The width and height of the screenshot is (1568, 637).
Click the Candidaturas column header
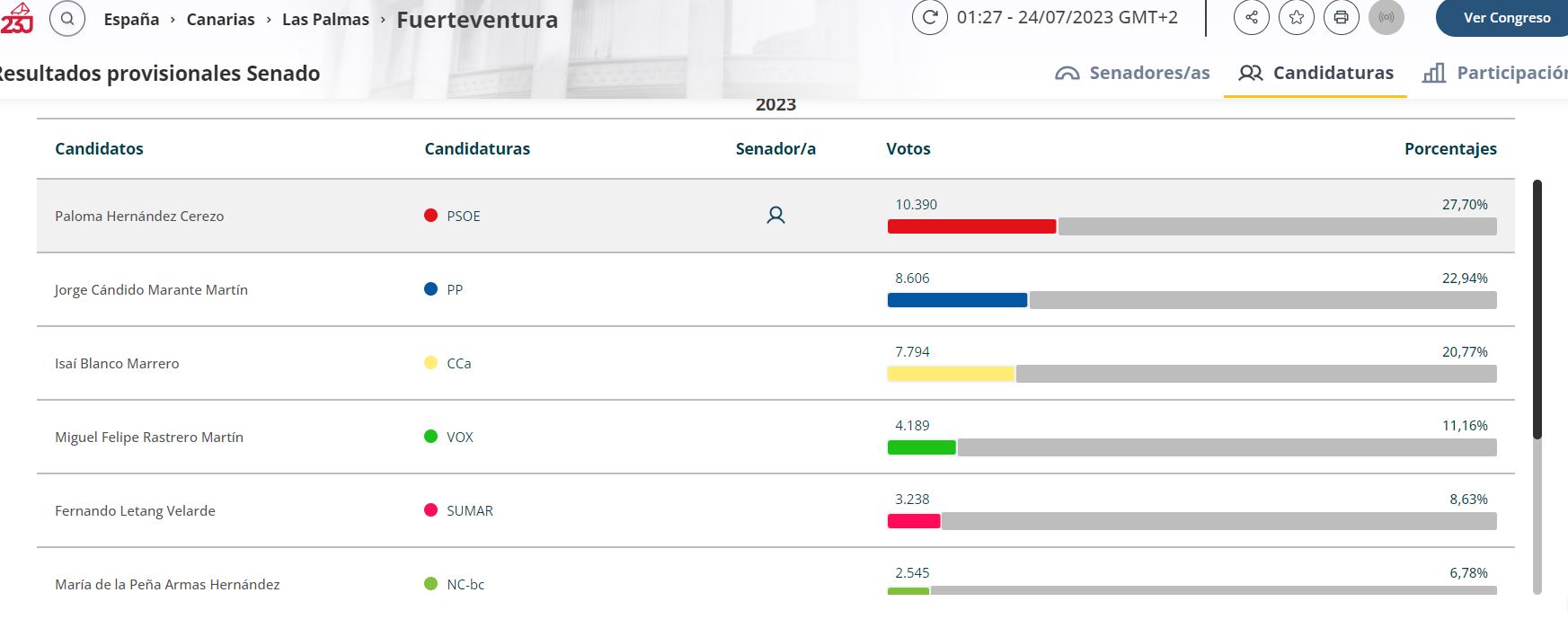(x=477, y=149)
